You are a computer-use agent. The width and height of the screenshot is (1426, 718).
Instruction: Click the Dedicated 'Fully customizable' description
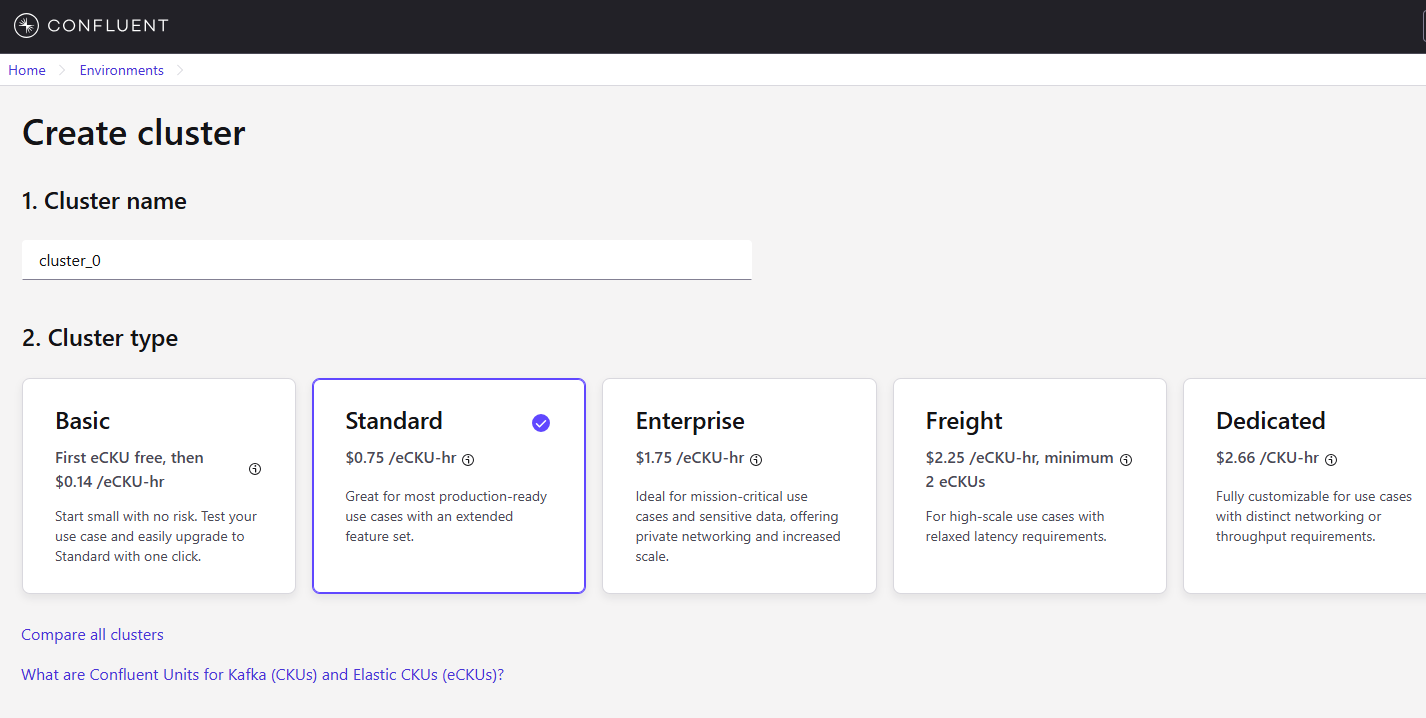coord(1314,517)
